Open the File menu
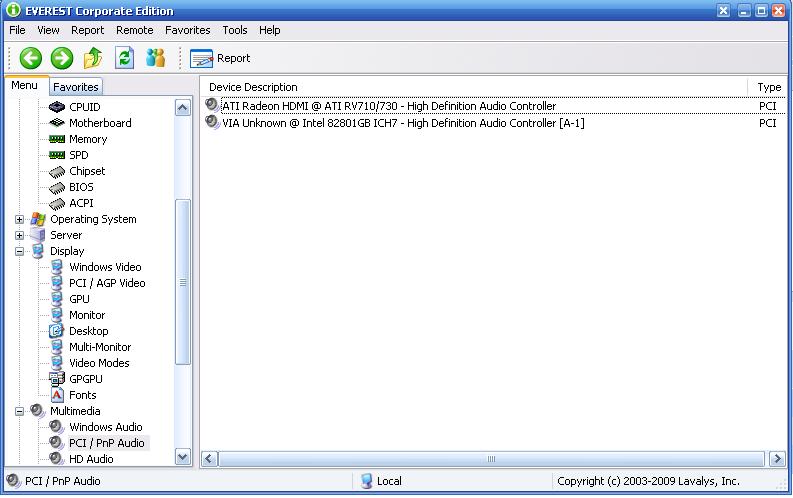 pyautogui.click(x=17, y=30)
